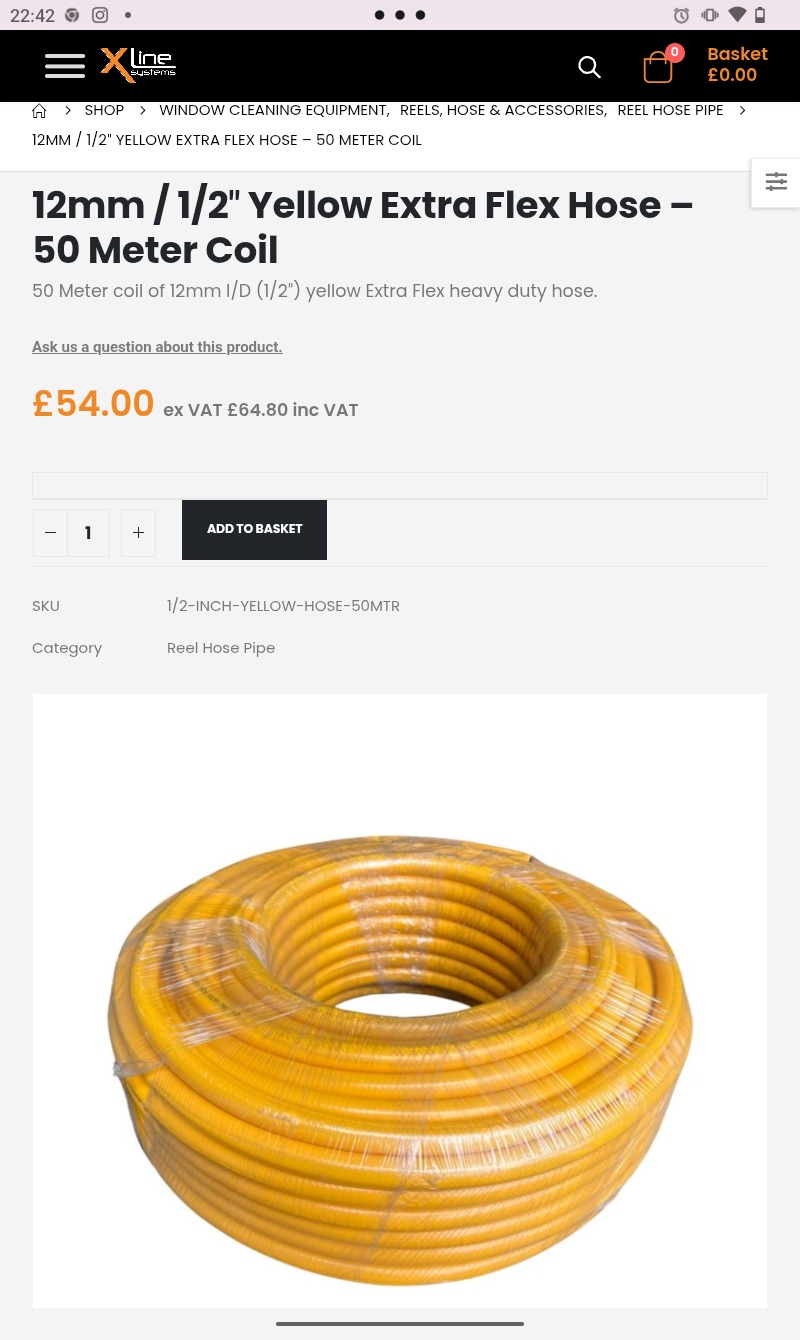Increase quantity with the plus button

point(138,533)
